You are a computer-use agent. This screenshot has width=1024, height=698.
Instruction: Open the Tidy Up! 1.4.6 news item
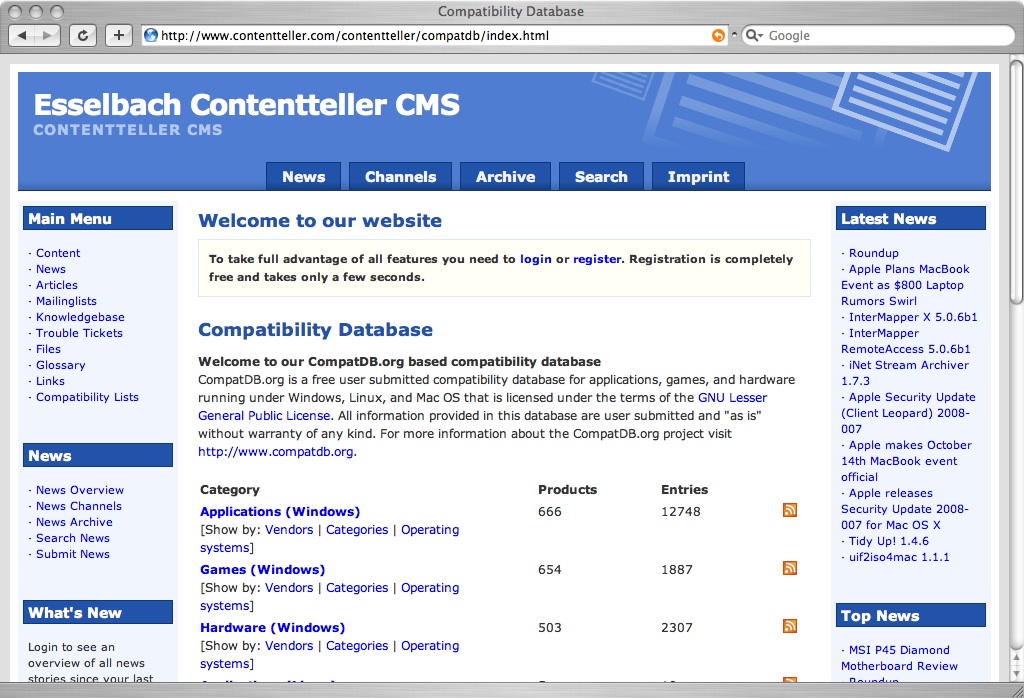point(889,541)
